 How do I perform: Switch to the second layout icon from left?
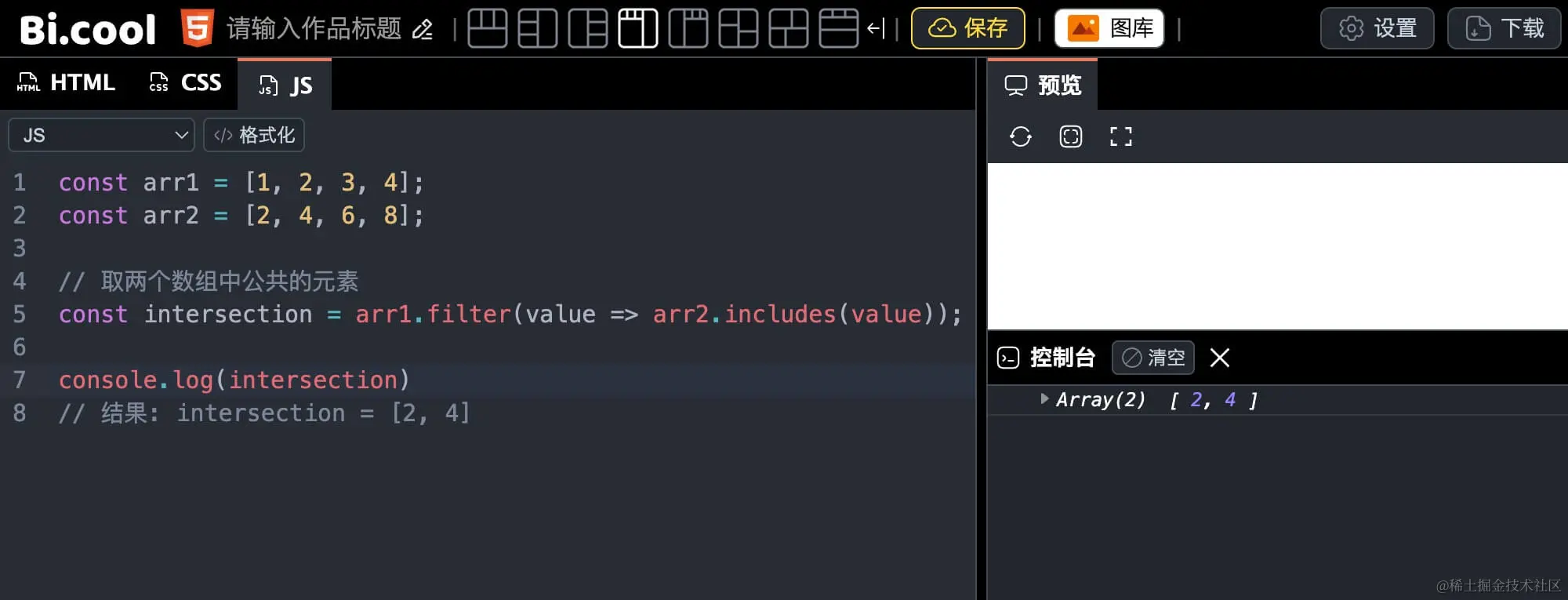pos(537,29)
